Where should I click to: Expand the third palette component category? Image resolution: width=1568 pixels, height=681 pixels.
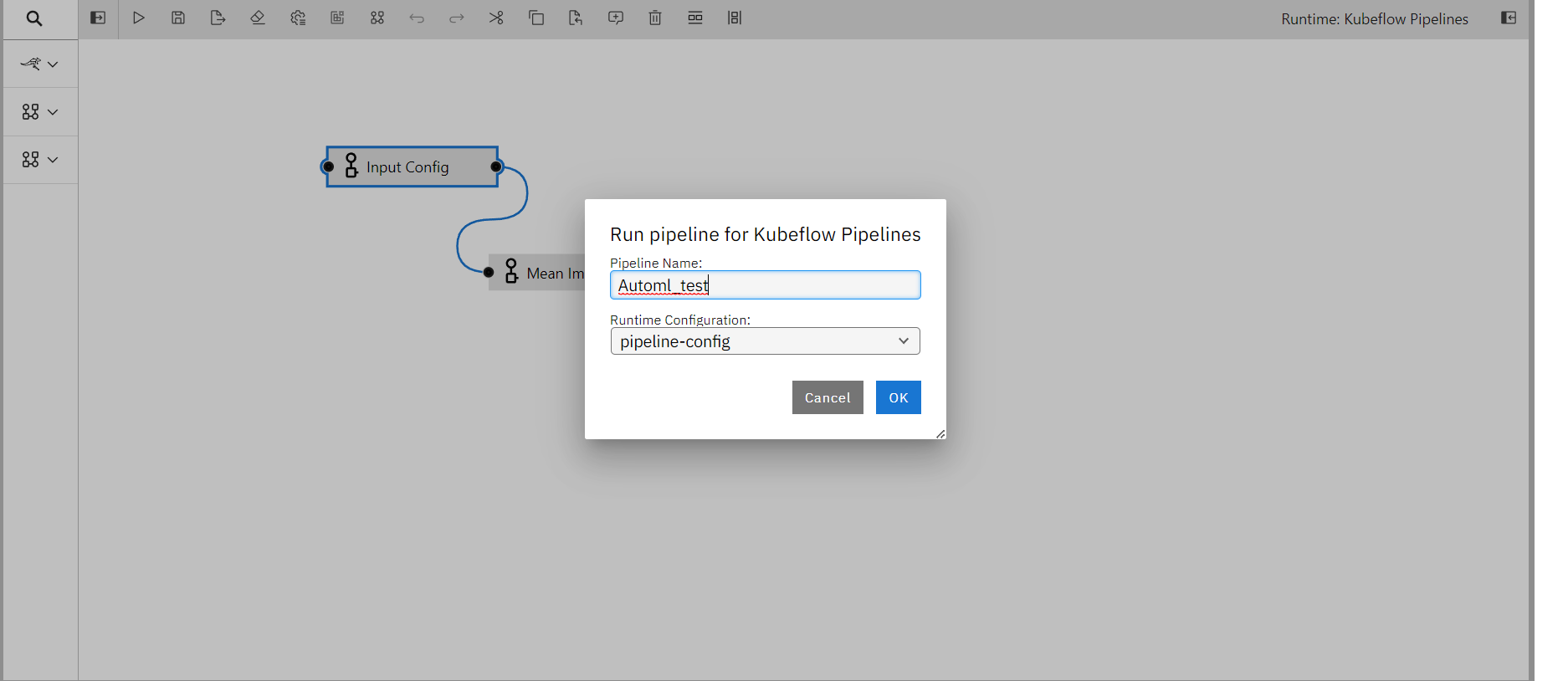40,159
